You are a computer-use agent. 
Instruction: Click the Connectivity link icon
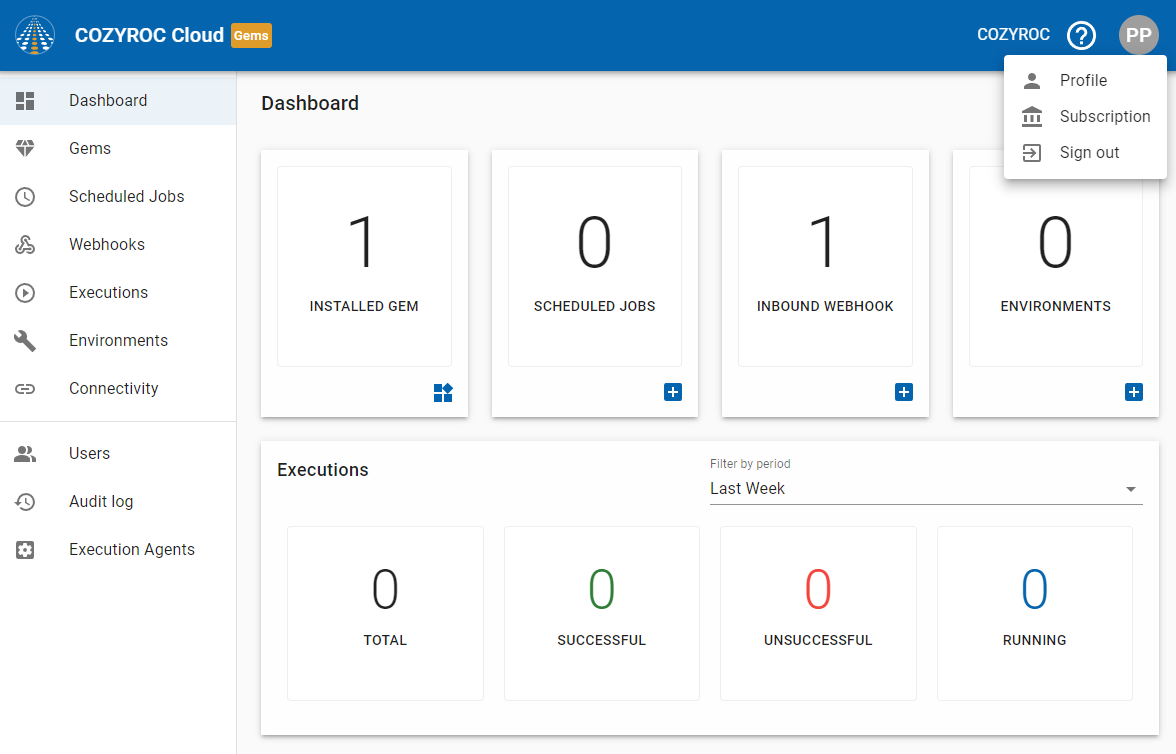tap(25, 389)
